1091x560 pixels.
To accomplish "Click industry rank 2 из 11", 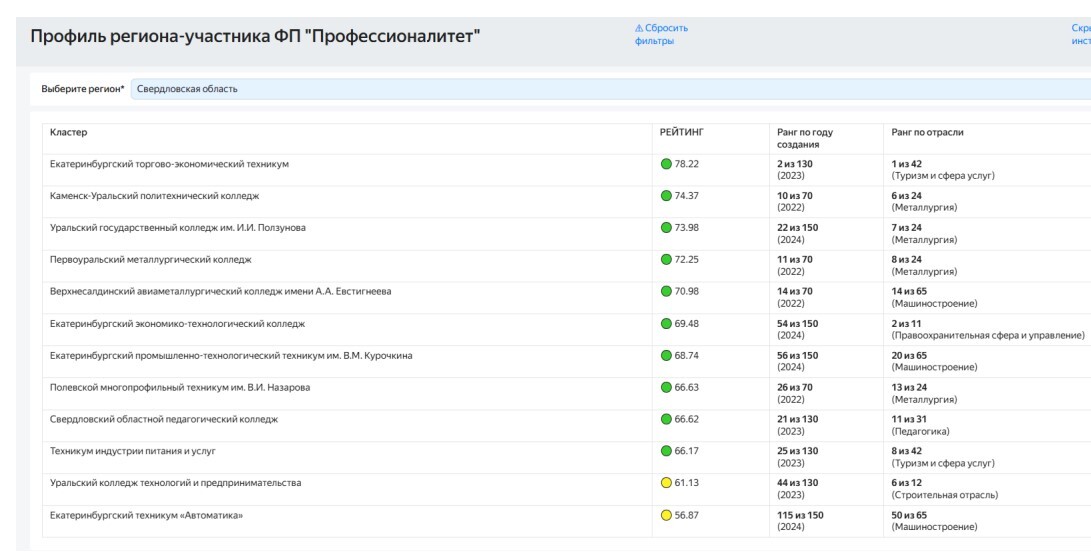I will tap(906, 324).
